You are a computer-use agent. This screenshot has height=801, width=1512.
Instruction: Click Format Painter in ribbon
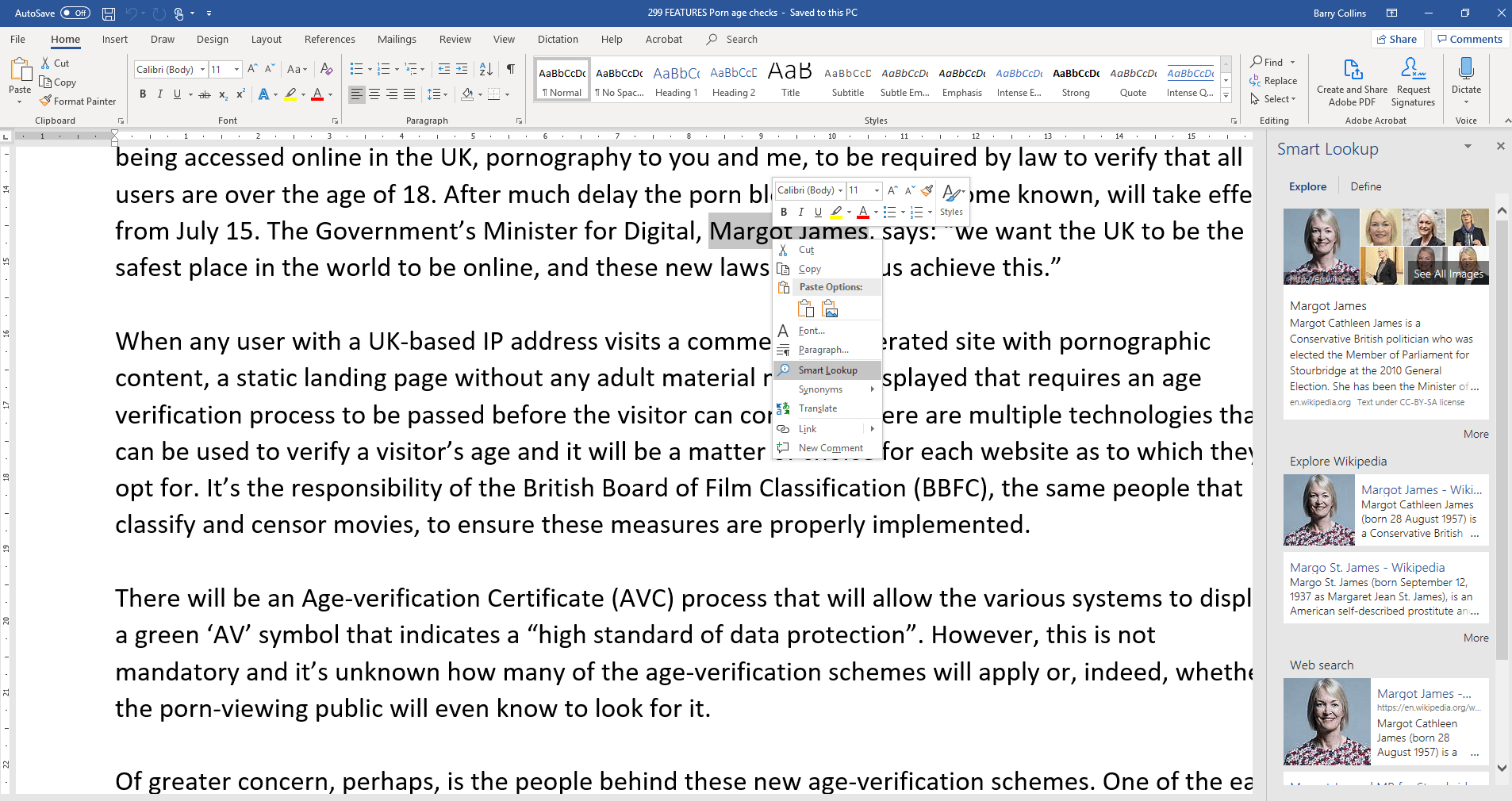pos(79,102)
